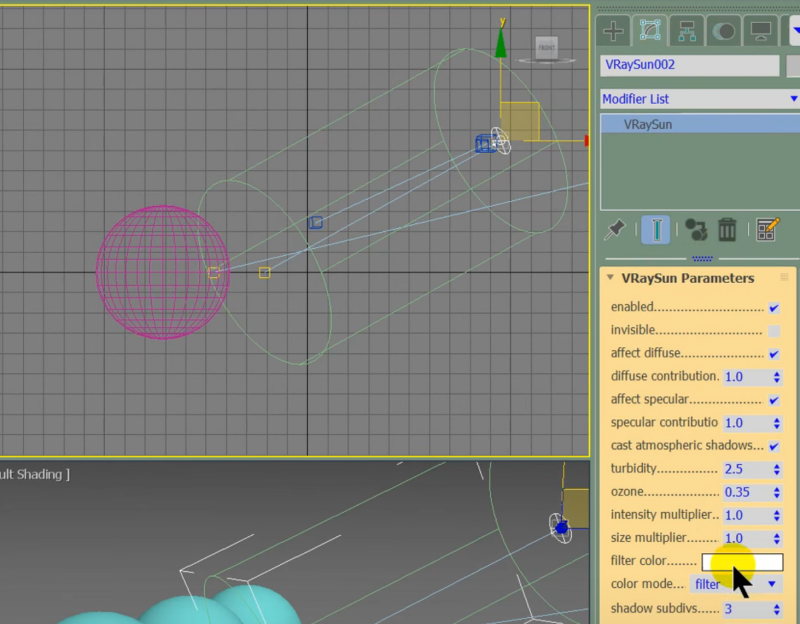The height and width of the screenshot is (624, 800).
Task: Click the VRaySun002 object name field
Action: coord(689,65)
